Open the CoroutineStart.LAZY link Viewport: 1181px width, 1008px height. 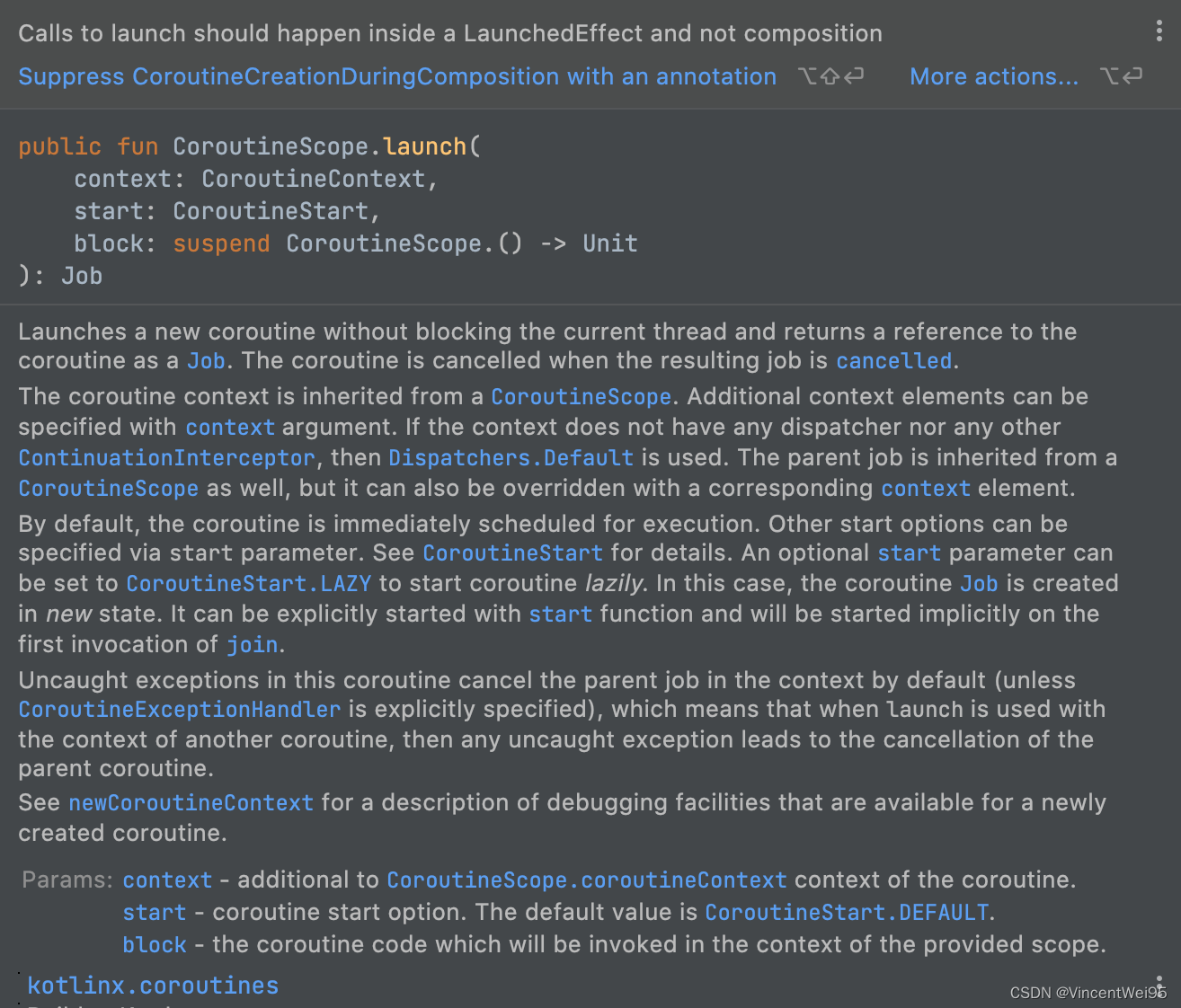pos(249,583)
